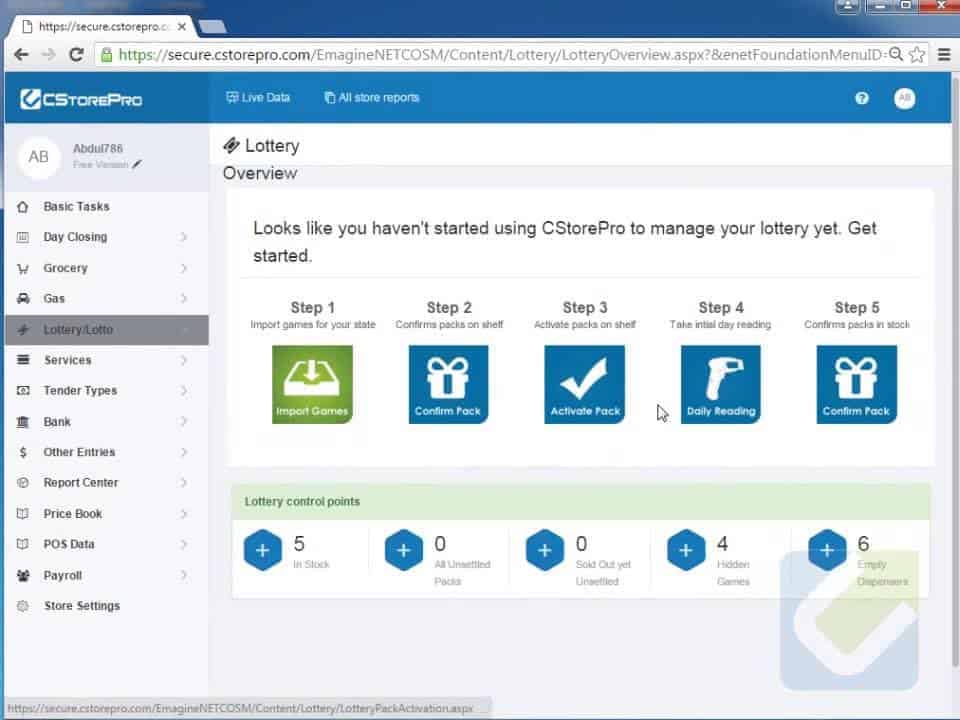
Task: Expand the Payroll chevron
Action: click(x=184, y=576)
